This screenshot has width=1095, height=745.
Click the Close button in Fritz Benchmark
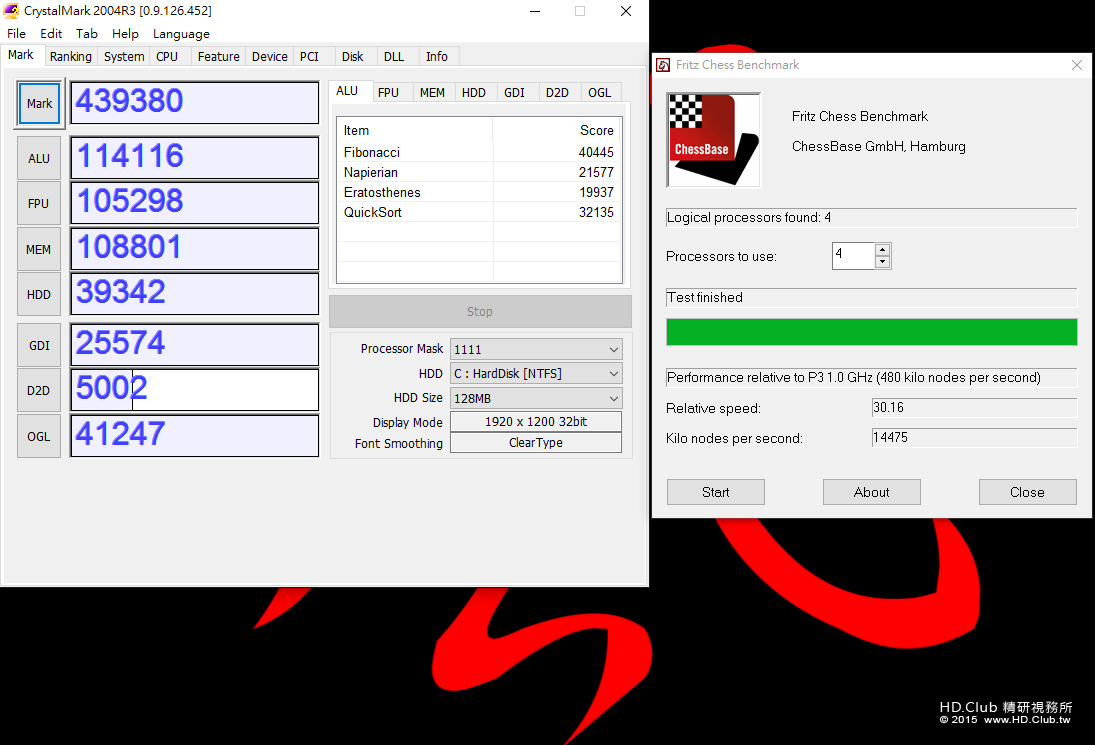1027,492
